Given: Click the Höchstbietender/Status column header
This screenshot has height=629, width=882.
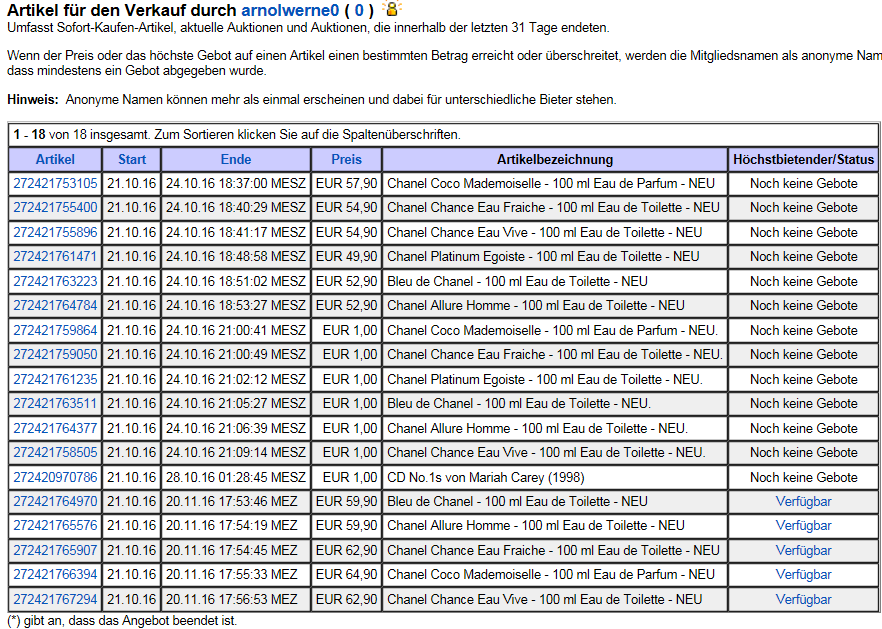Looking at the screenshot, I should point(804,159).
